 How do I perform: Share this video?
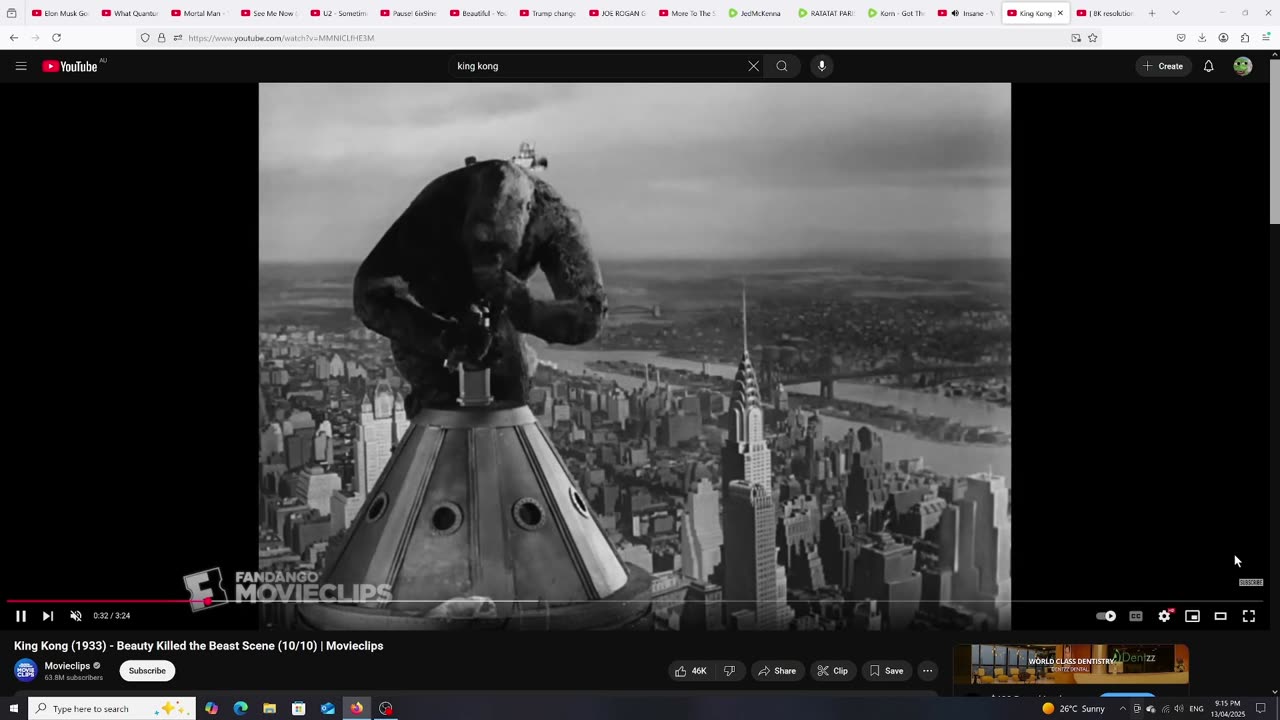tap(777, 671)
